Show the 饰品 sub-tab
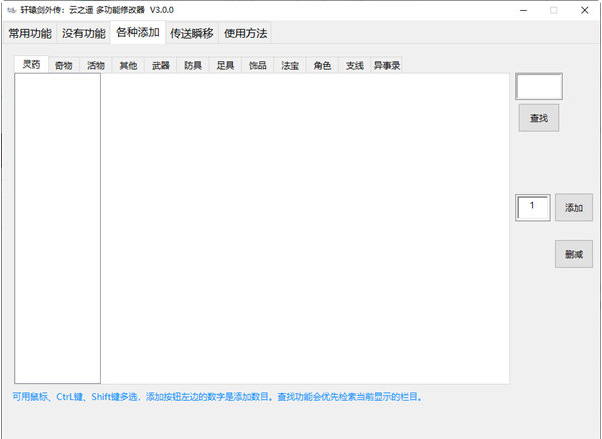Viewport: 602px width, 439px height. tap(258, 65)
